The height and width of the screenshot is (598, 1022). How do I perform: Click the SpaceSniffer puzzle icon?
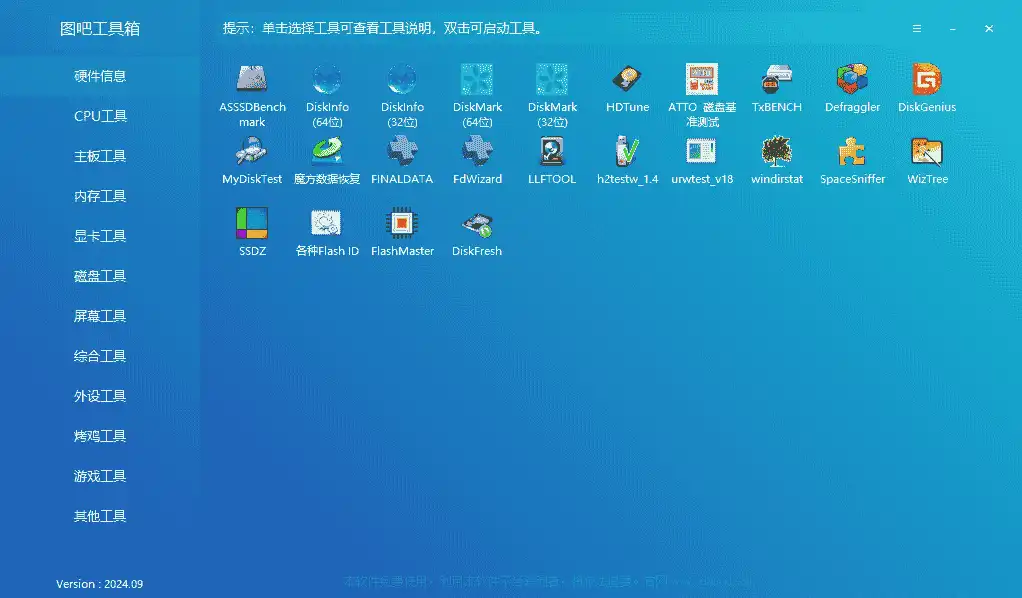853,151
